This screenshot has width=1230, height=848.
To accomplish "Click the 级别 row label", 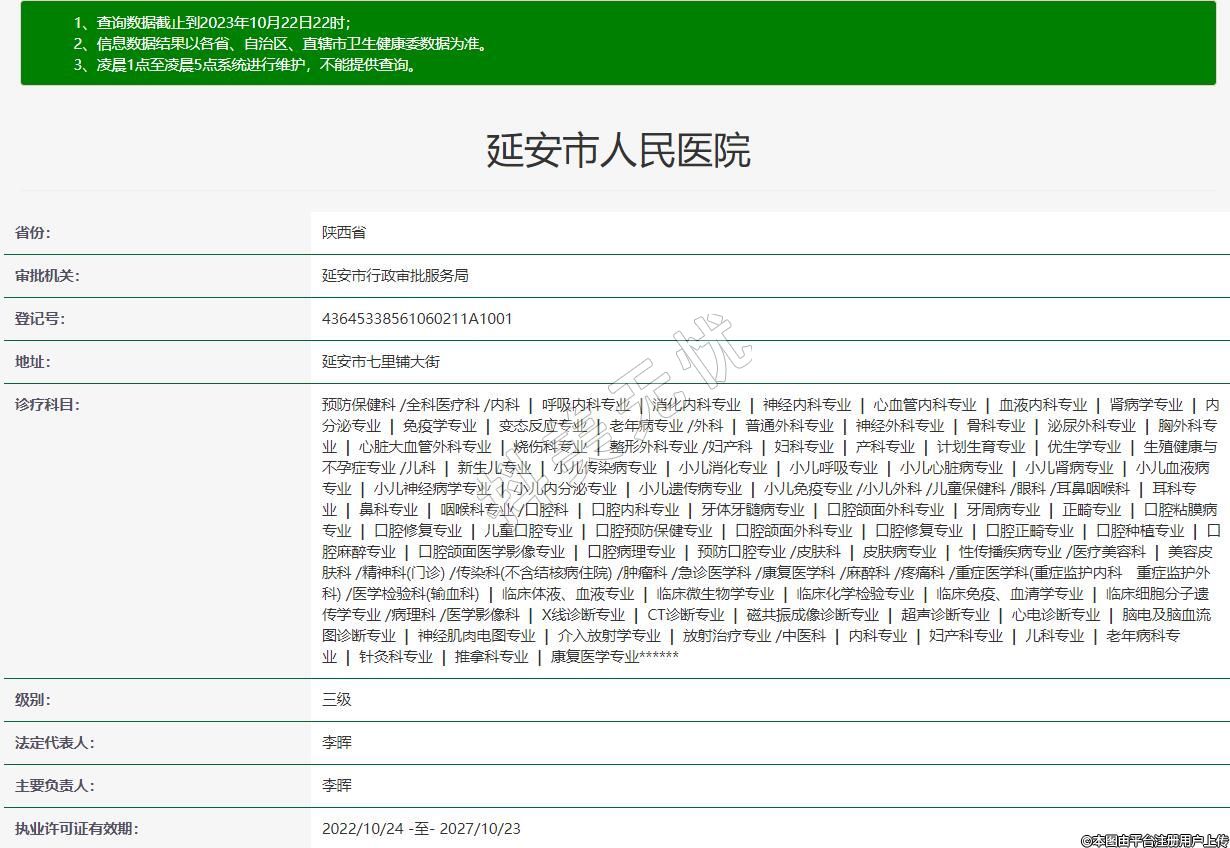I will [32, 699].
